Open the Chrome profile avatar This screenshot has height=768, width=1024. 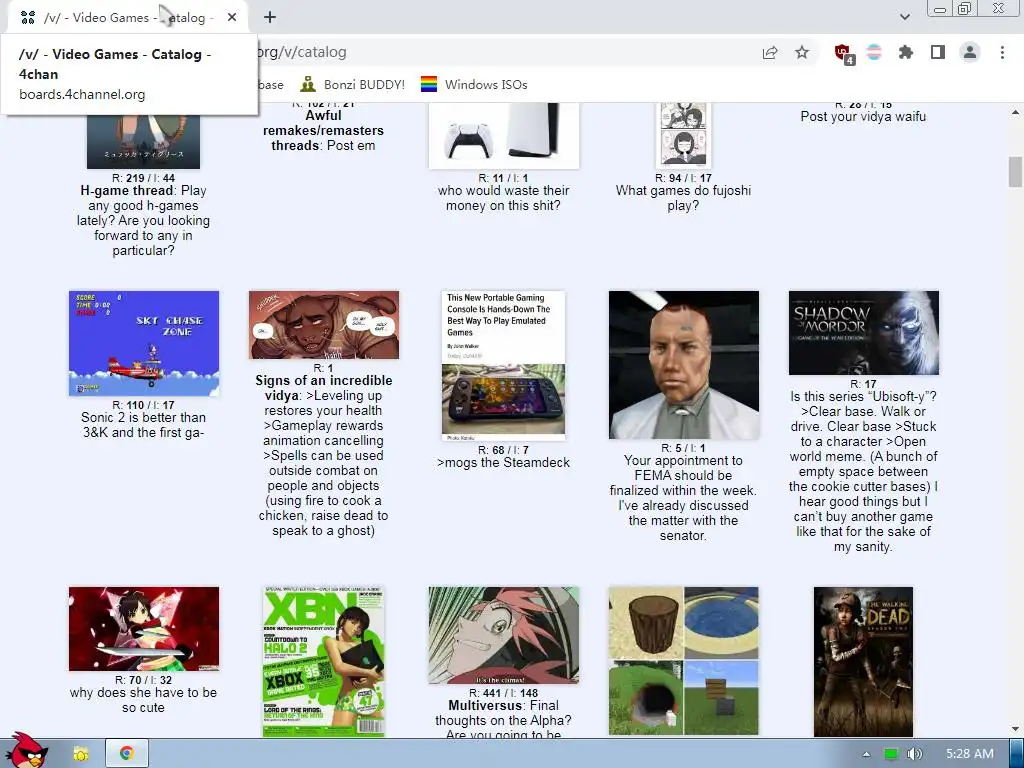coord(970,52)
